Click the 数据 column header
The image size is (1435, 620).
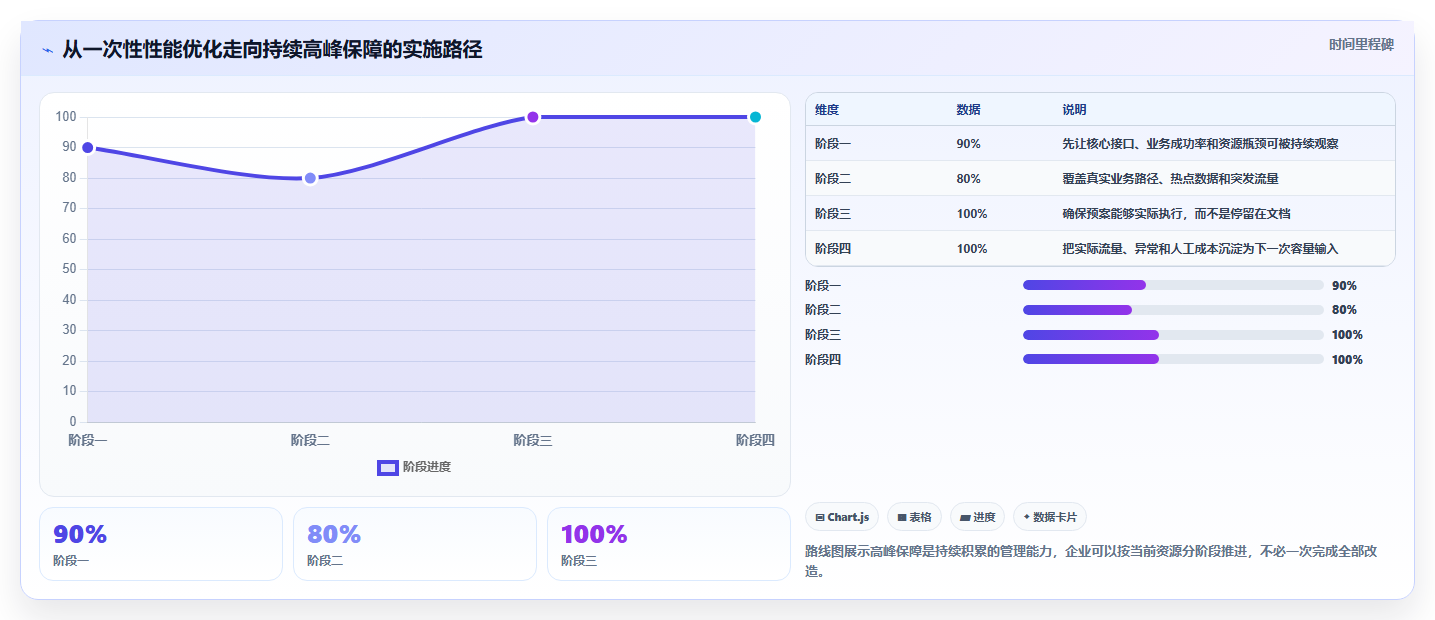[968, 110]
